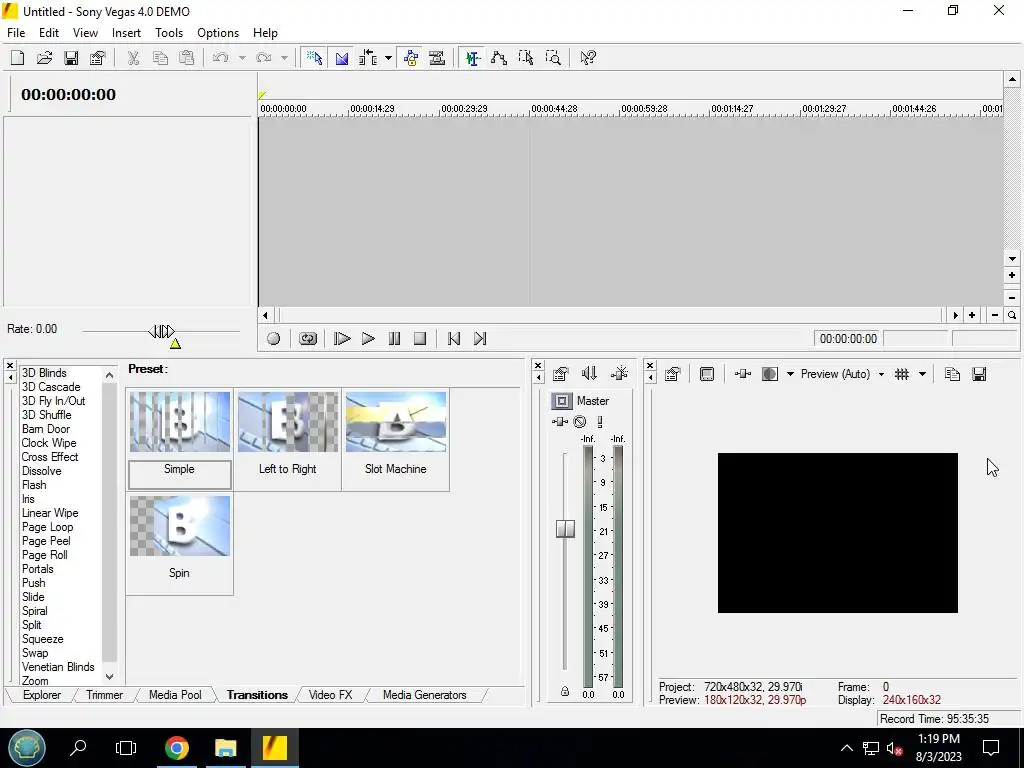Viewport: 1024px width, 768px height.
Task: Open the Edit menu
Action: click(49, 33)
